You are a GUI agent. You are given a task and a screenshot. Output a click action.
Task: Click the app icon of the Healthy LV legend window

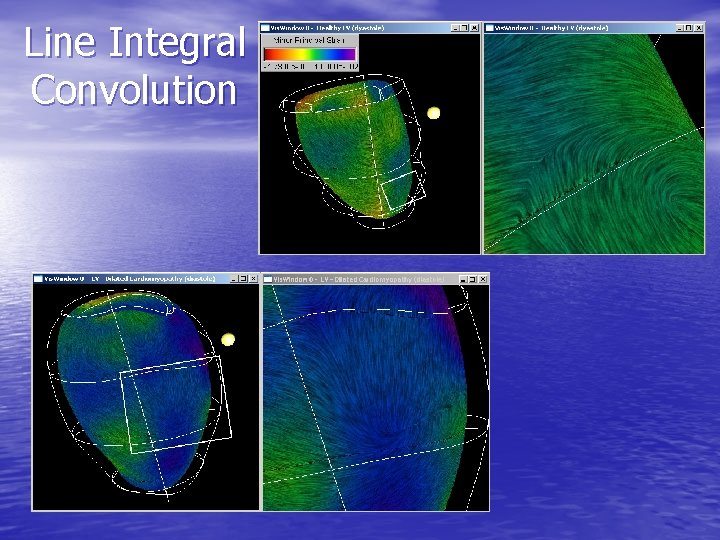pos(265,28)
